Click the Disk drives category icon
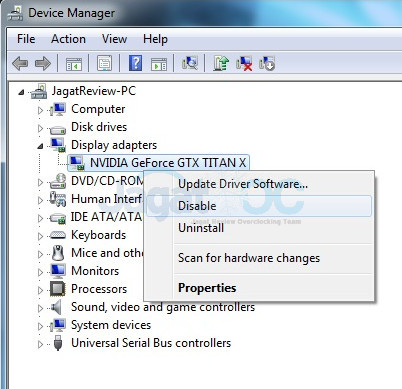Image resolution: width=402 pixels, height=389 pixels. [57, 129]
